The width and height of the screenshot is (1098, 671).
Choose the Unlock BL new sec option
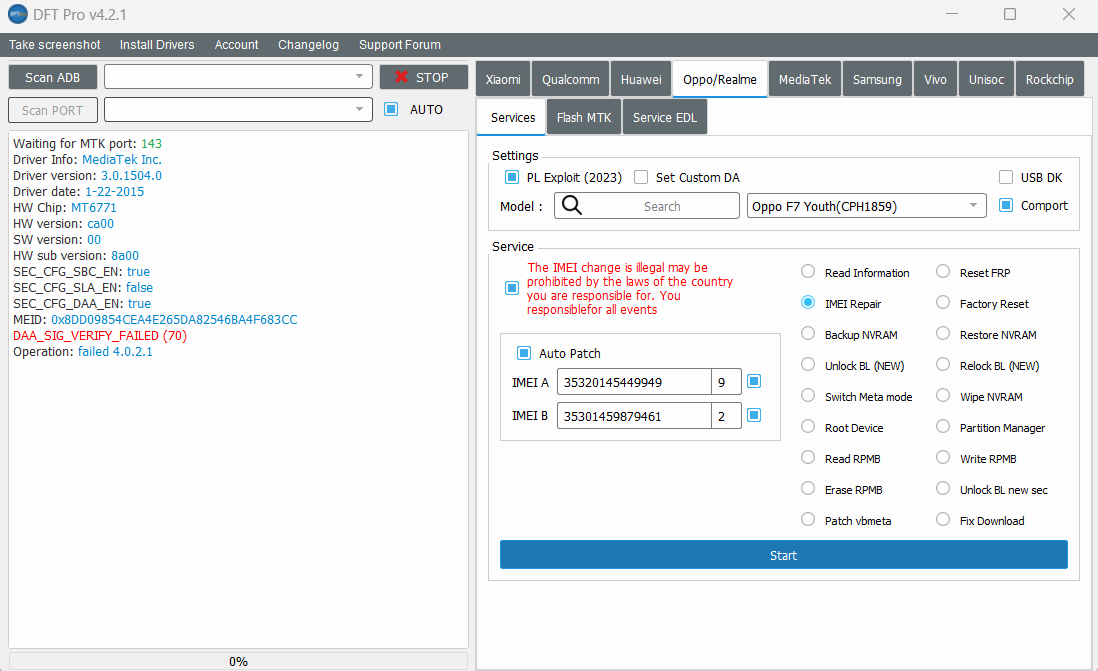[x=943, y=488]
